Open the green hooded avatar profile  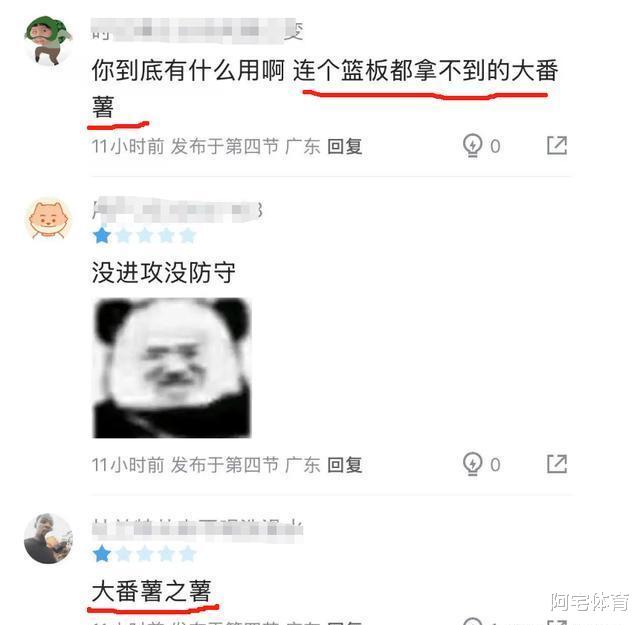point(48,40)
